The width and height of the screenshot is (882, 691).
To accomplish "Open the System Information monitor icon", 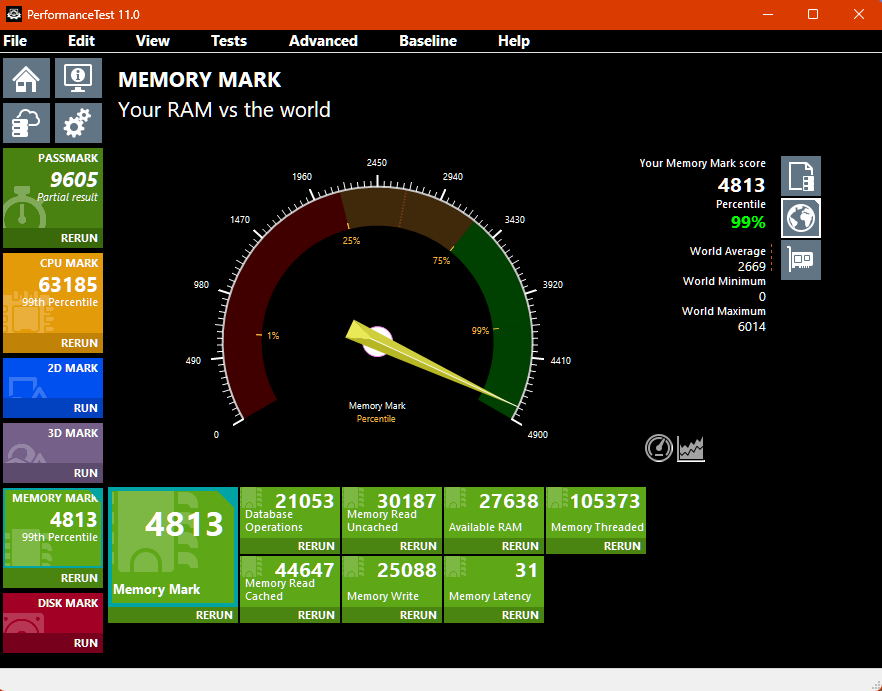I will coord(78,78).
